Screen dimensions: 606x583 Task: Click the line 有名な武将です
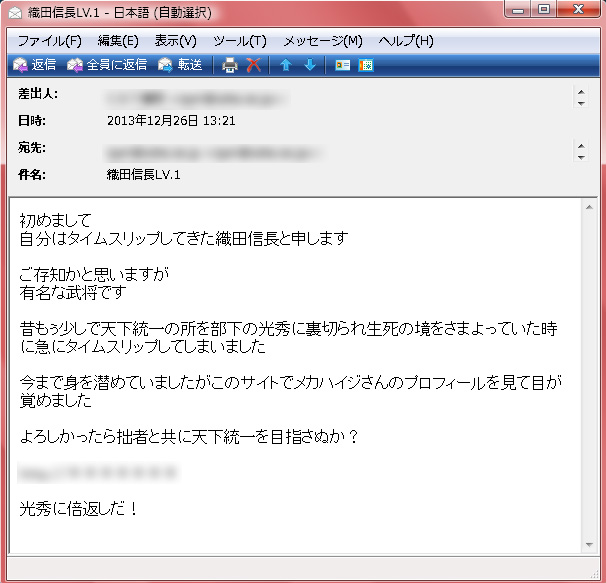pyautogui.click(x=73, y=292)
